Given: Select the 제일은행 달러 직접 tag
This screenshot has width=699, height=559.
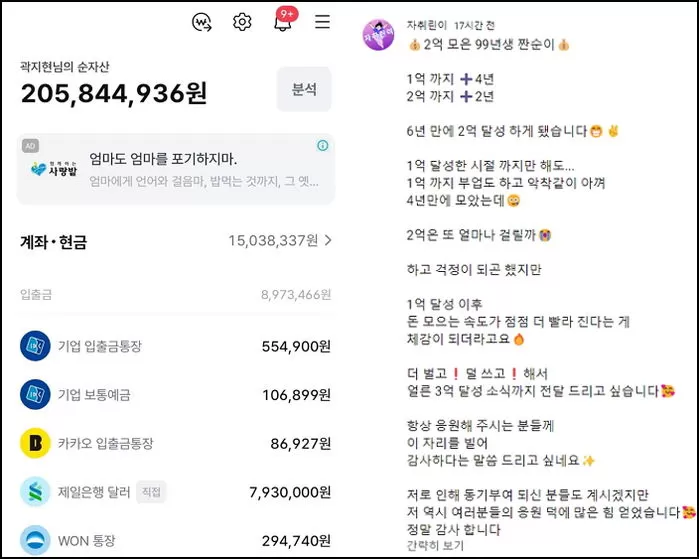Looking at the screenshot, I should pyautogui.click(x=151, y=492).
